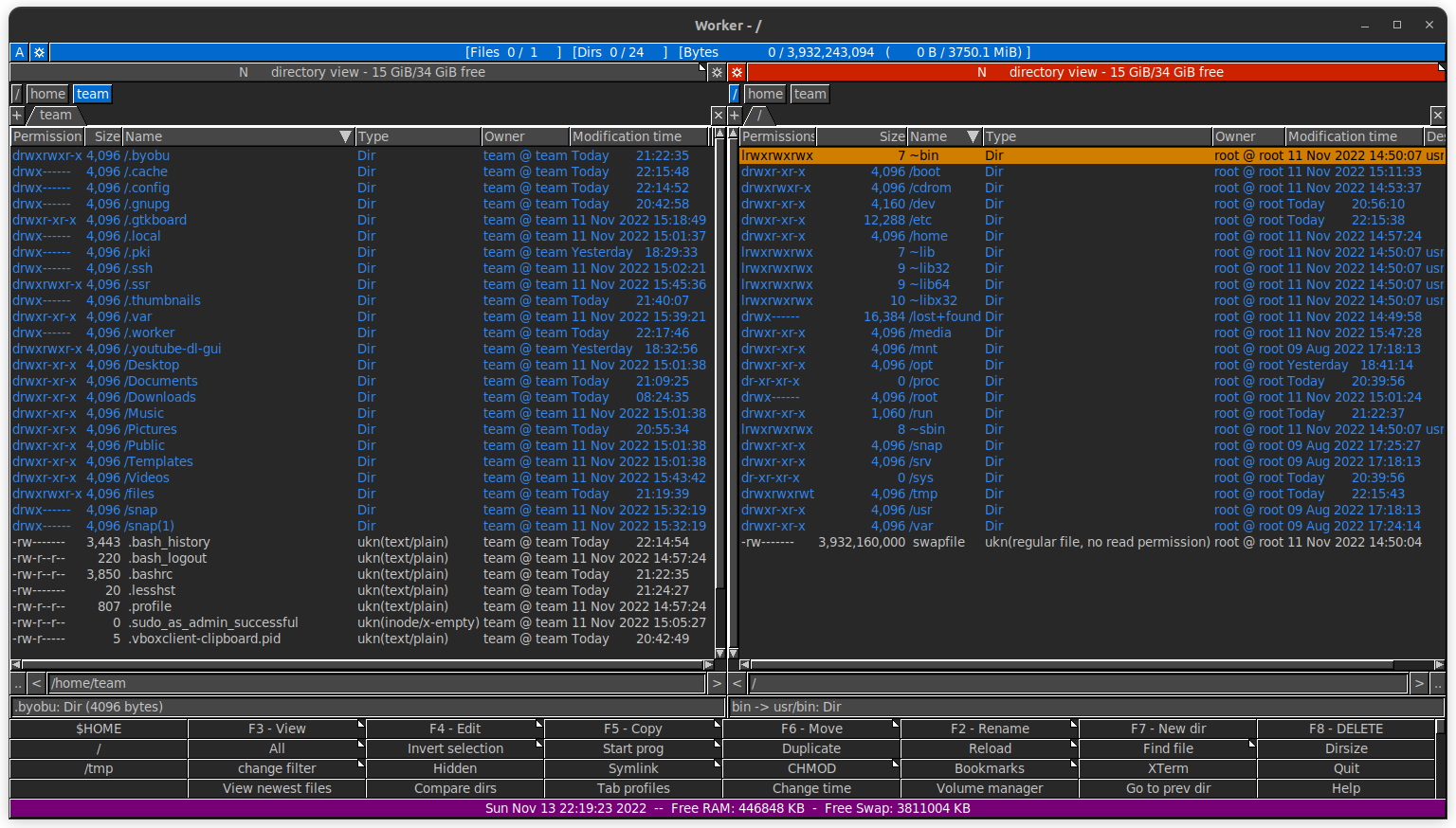The height and width of the screenshot is (828, 1456).
Task: Toggle Hidden files display
Action: 455,767
